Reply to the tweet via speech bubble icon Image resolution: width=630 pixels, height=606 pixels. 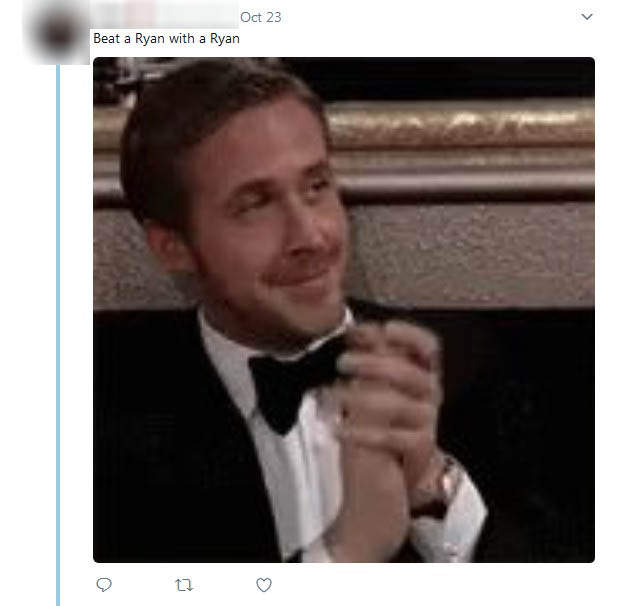point(104,585)
